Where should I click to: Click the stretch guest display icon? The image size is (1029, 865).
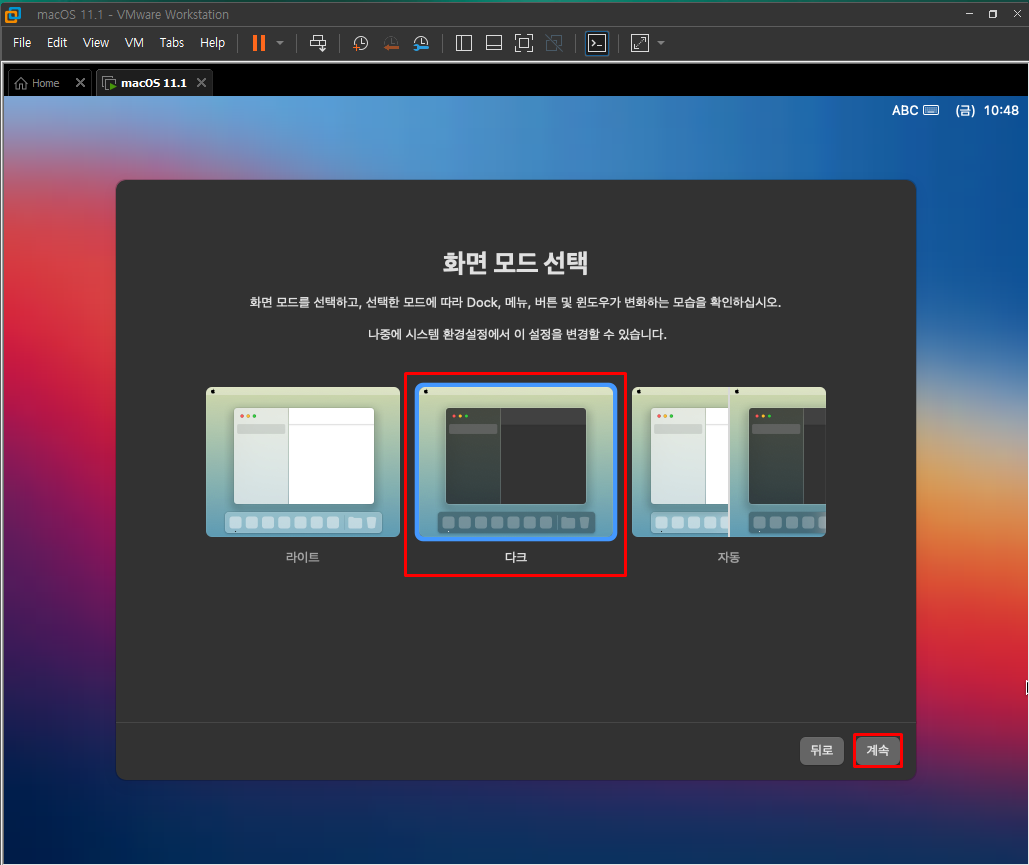(x=640, y=43)
